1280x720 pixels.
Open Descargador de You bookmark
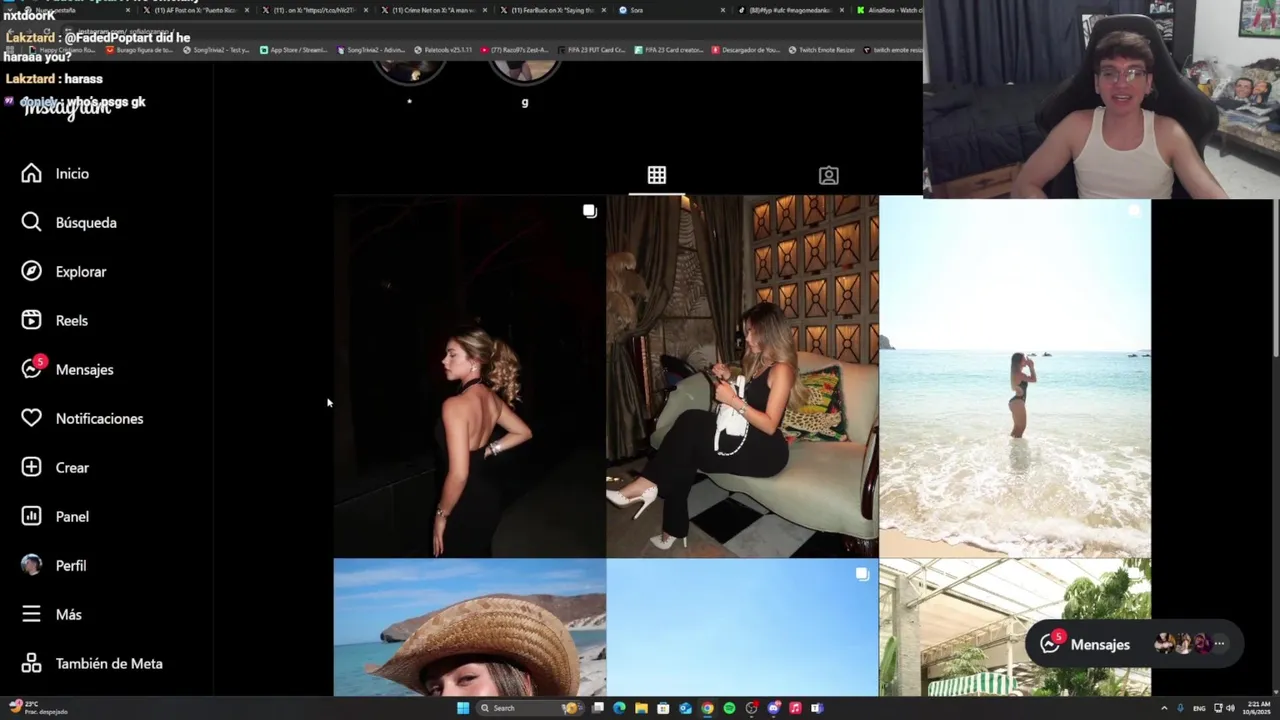747,50
